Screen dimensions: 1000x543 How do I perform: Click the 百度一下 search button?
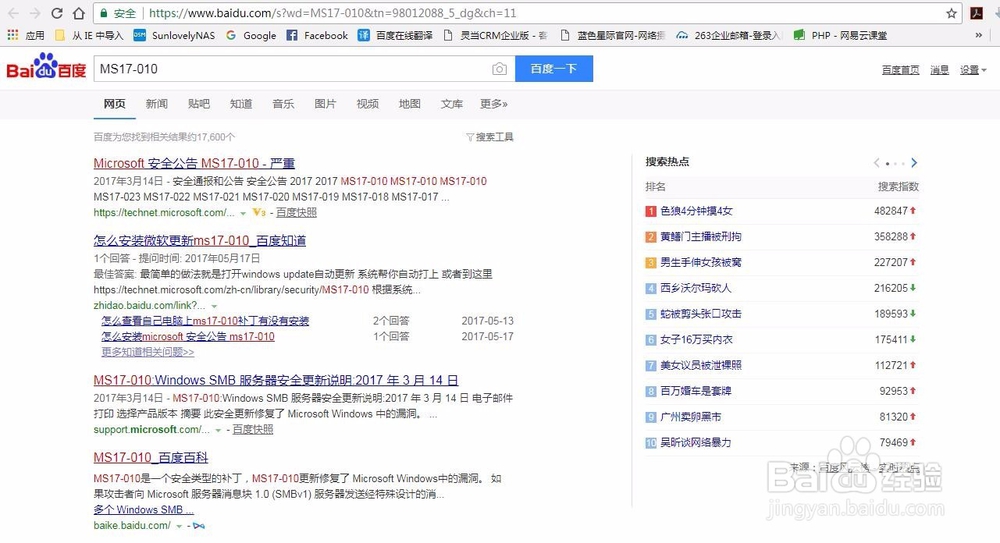tap(554, 68)
